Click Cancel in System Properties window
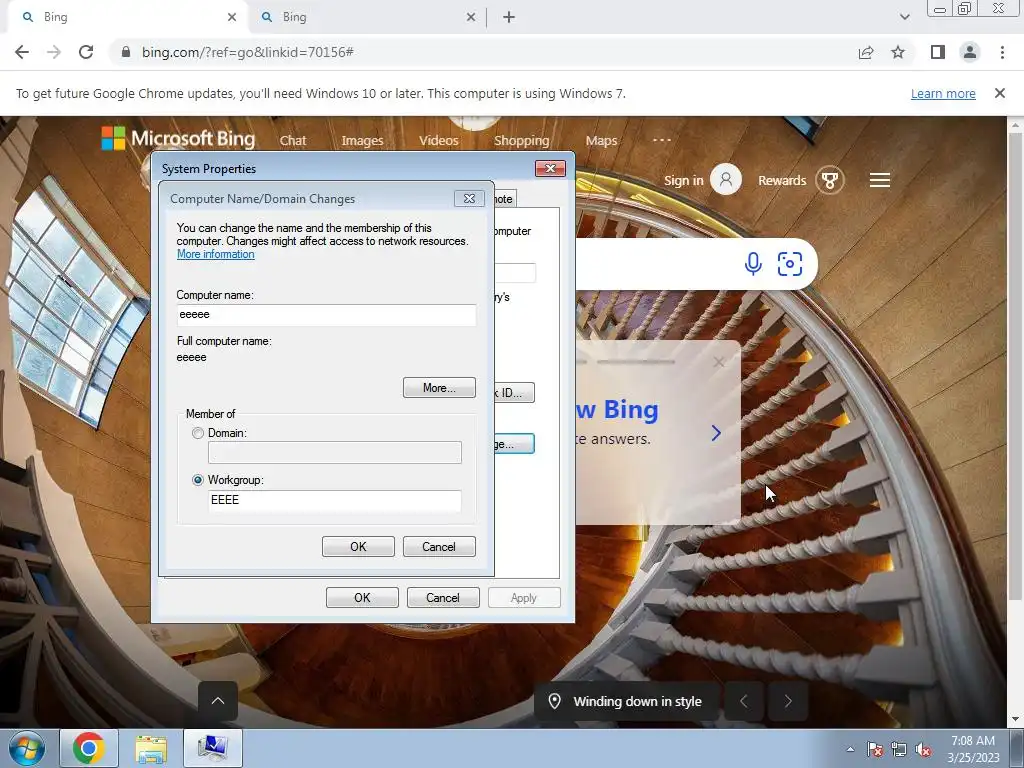 pyautogui.click(x=443, y=598)
